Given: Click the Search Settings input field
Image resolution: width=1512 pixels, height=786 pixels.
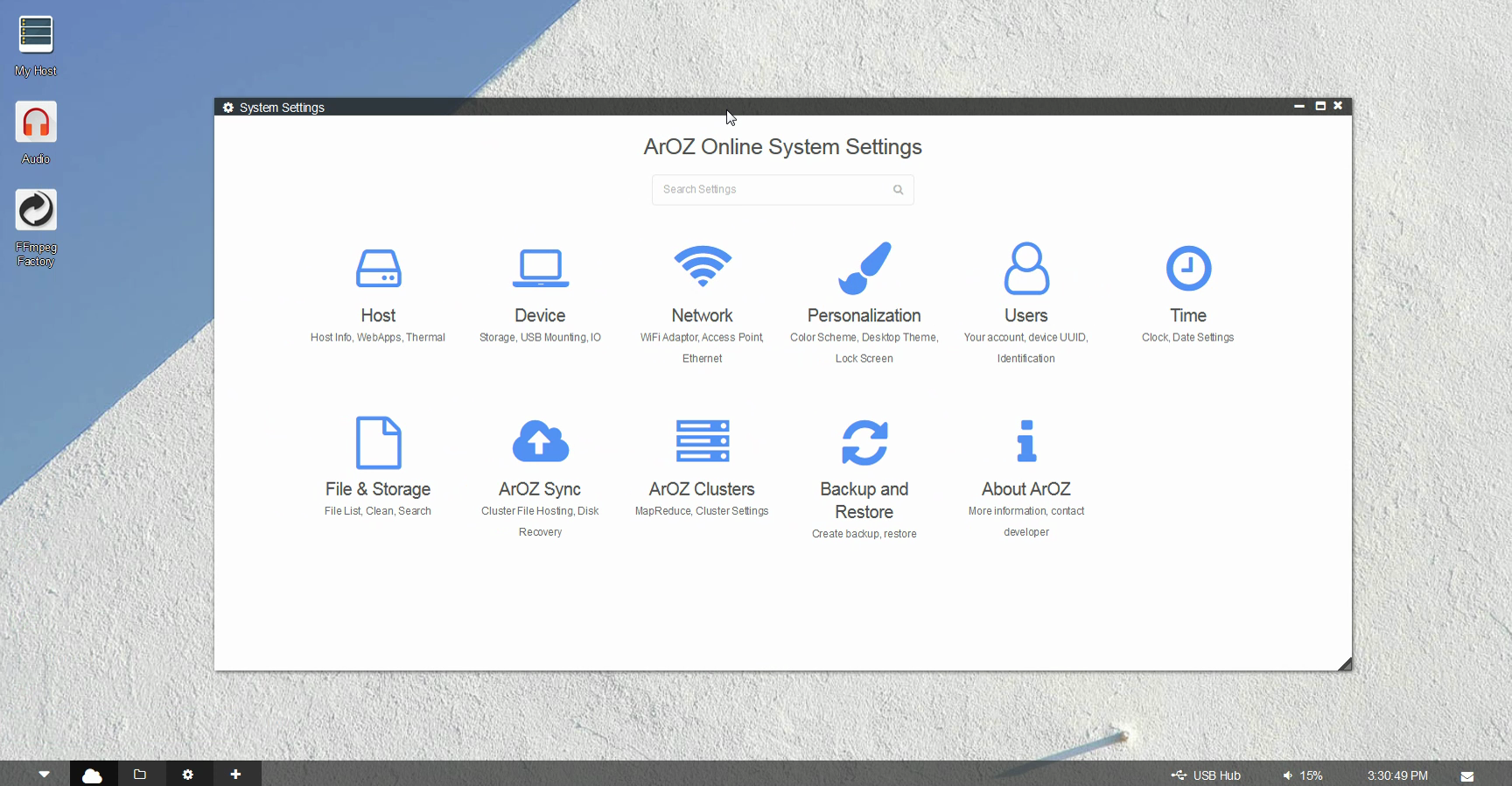Looking at the screenshot, I should coord(770,190).
